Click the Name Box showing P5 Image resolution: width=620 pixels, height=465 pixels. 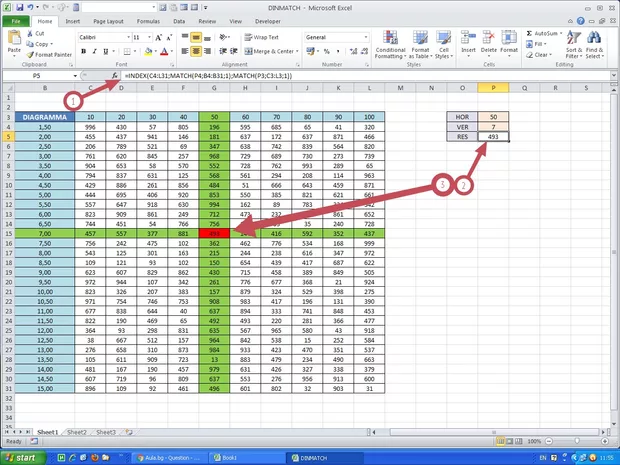coord(37,76)
